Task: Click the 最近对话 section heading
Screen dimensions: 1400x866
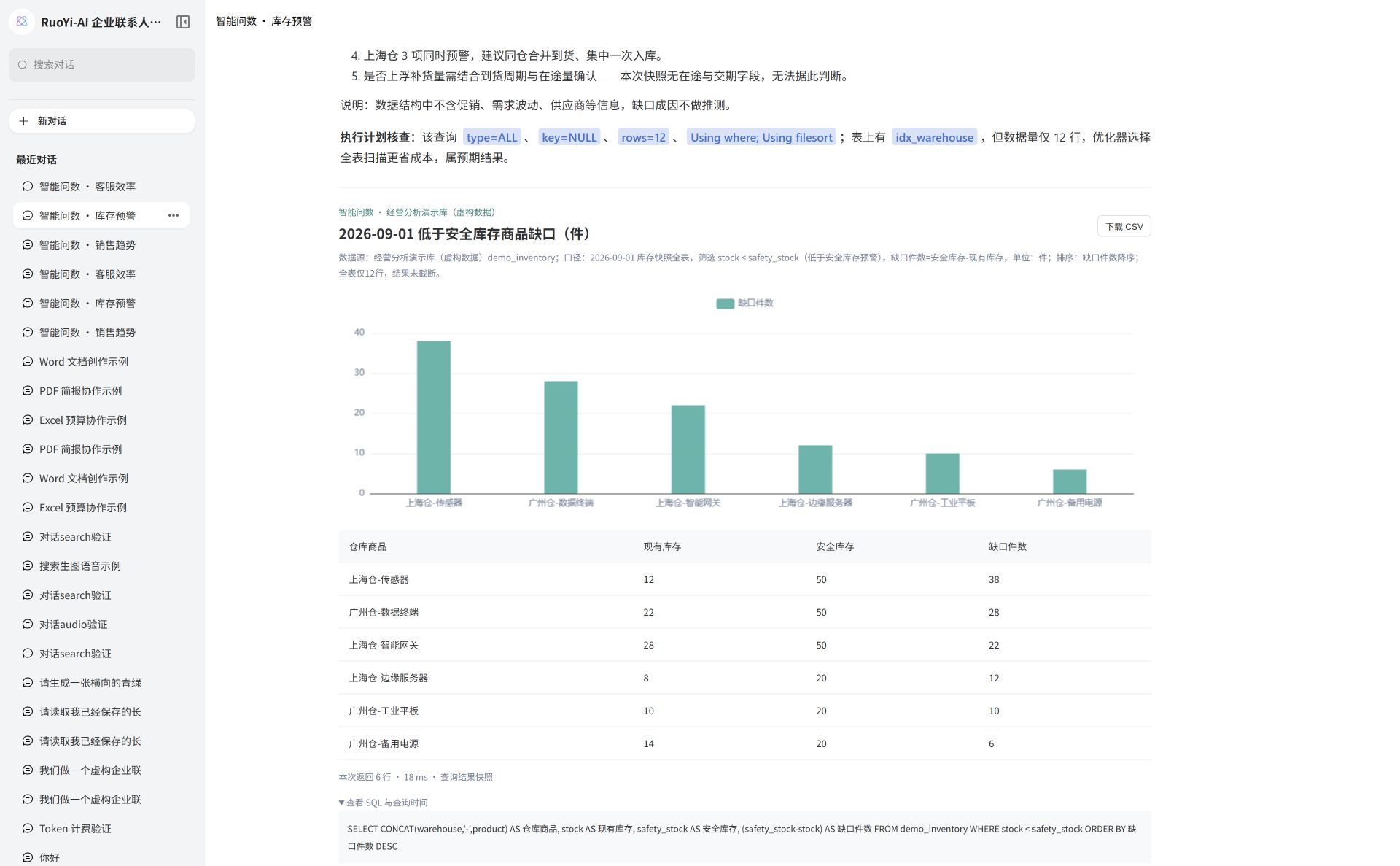Action: pos(36,160)
